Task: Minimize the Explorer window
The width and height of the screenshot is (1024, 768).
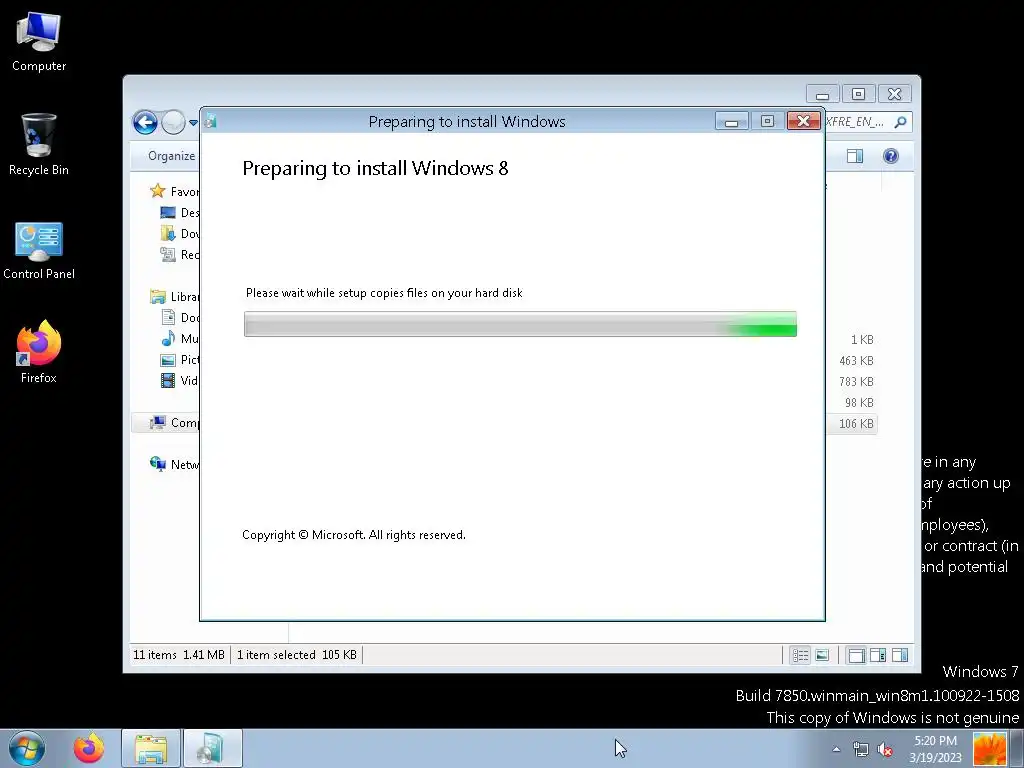Action: point(822,94)
